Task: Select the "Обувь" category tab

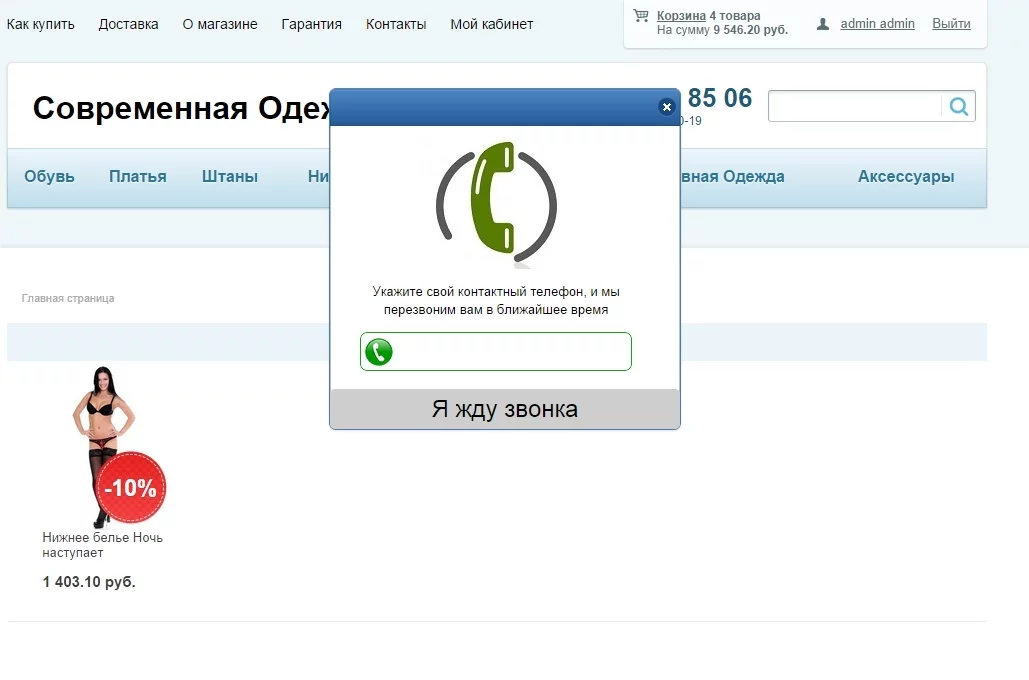Action: [x=50, y=177]
